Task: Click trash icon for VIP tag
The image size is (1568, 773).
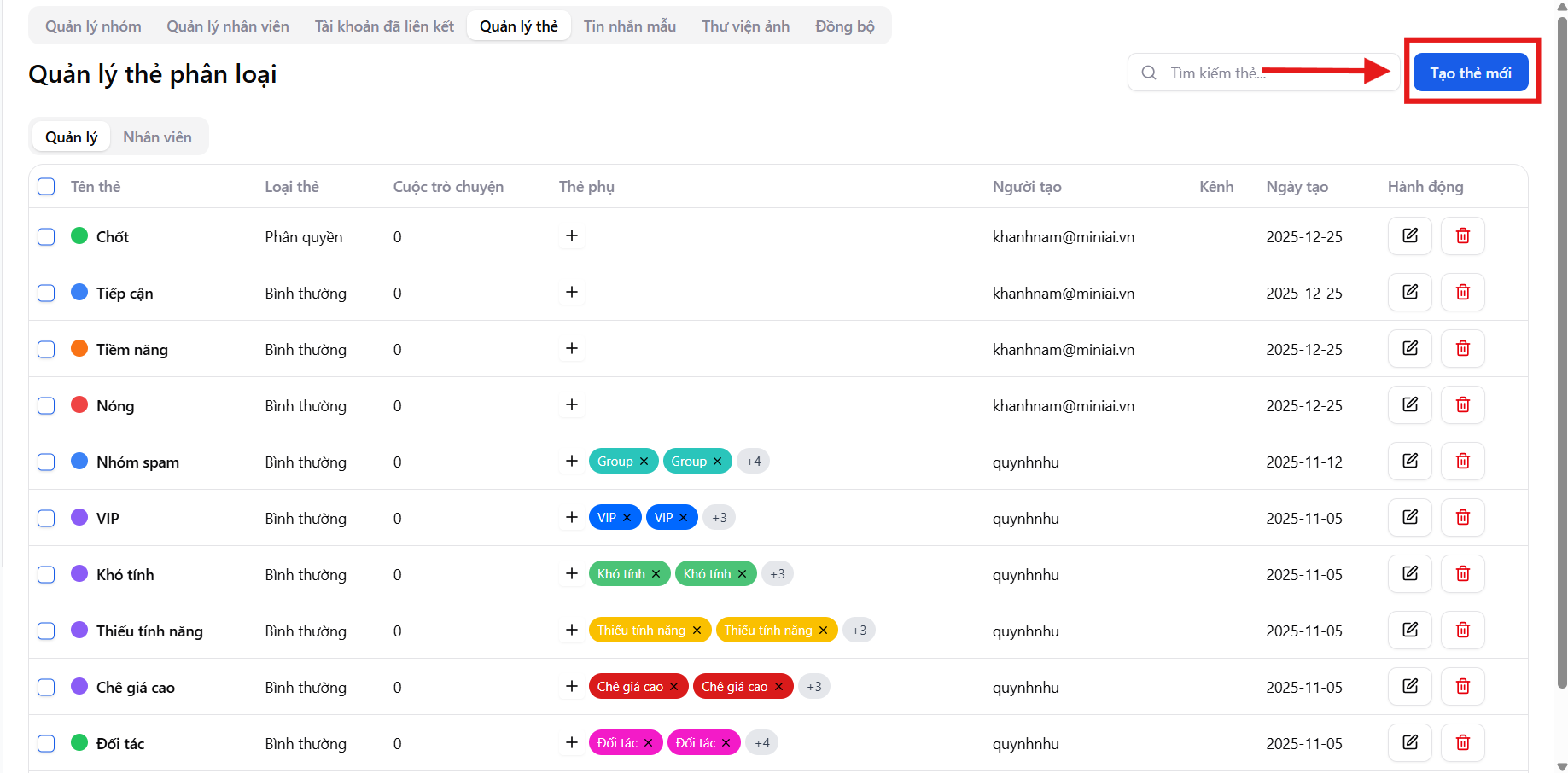Action: (x=1462, y=517)
